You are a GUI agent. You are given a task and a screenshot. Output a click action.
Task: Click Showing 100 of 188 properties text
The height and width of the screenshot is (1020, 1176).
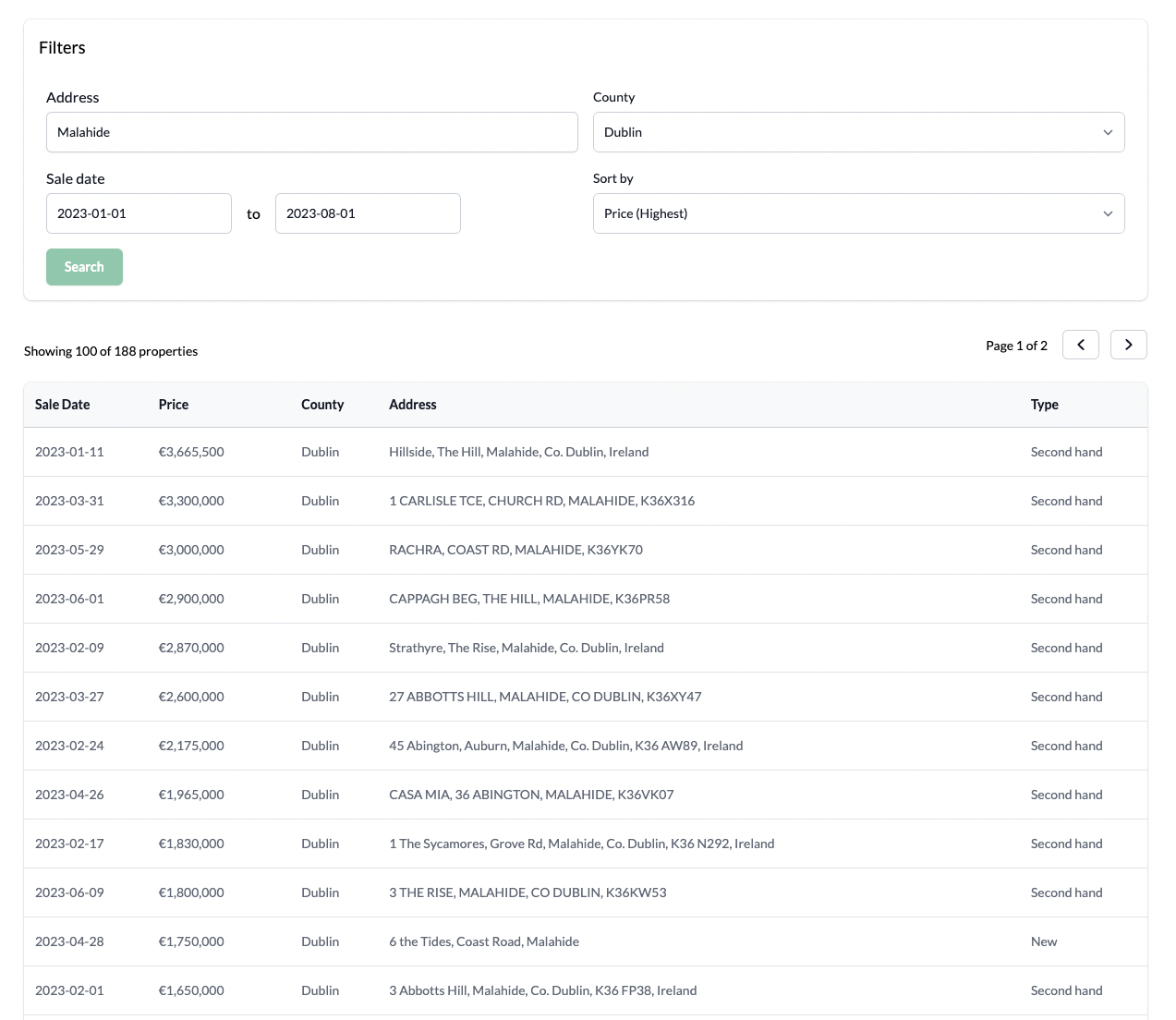pyautogui.click(x=111, y=351)
